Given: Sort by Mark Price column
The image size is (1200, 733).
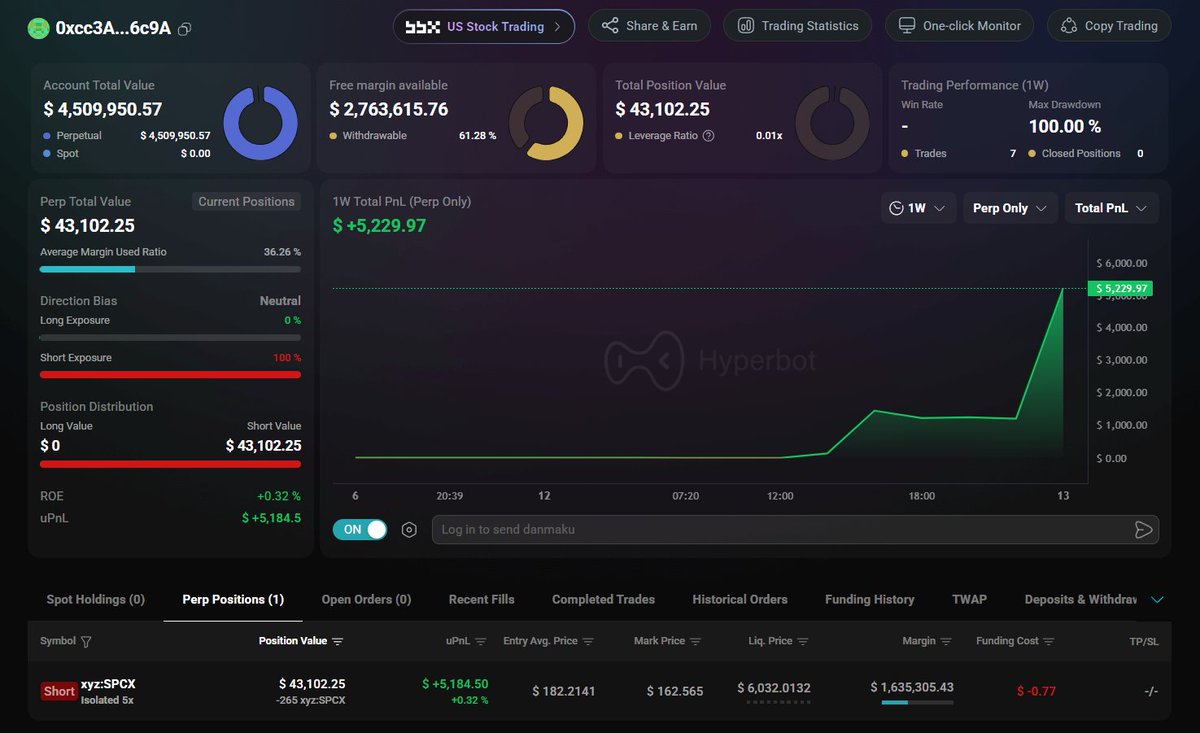Looking at the screenshot, I should (x=696, y=642).
